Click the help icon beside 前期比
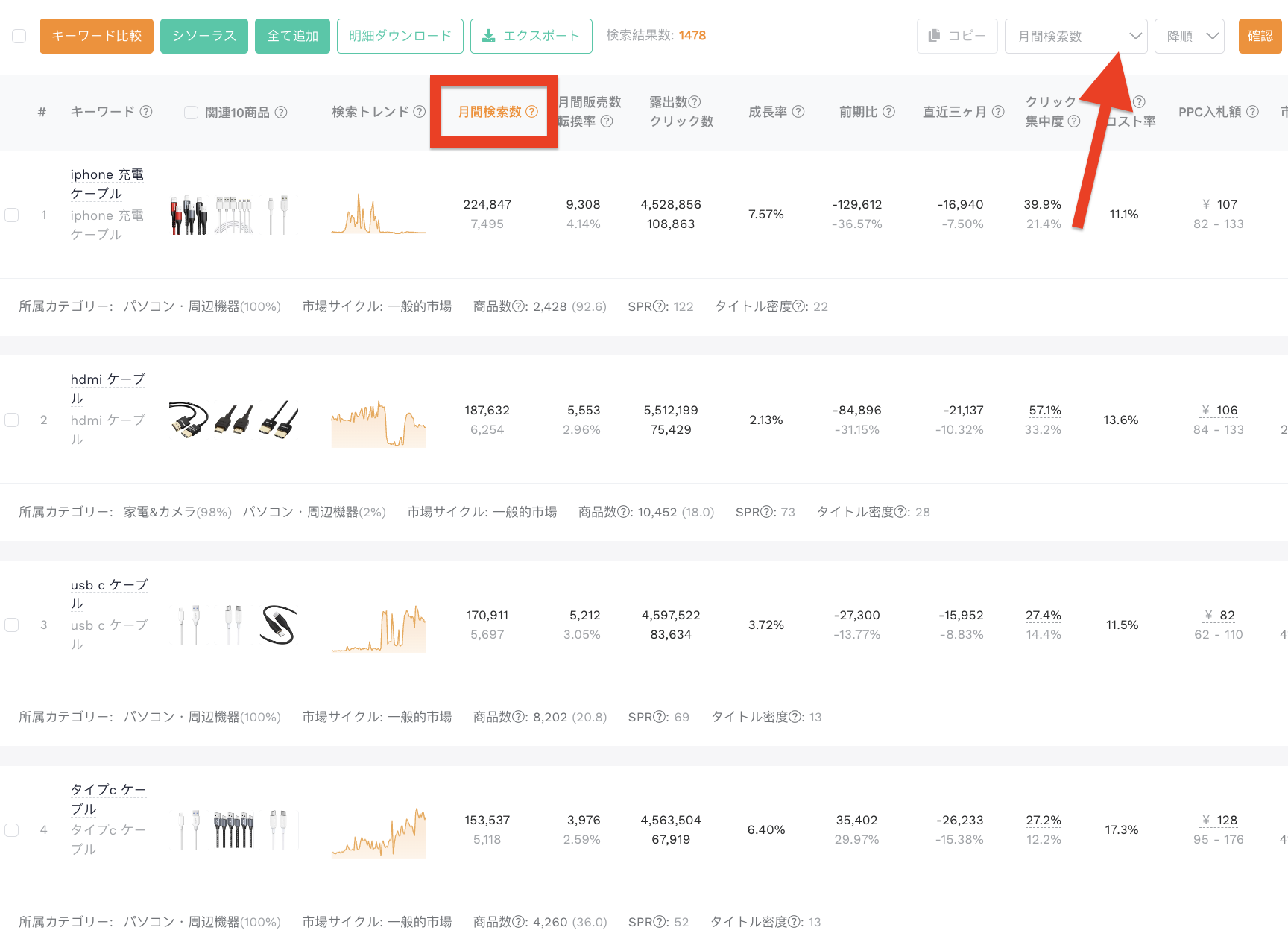 click(x=888, y=112)
